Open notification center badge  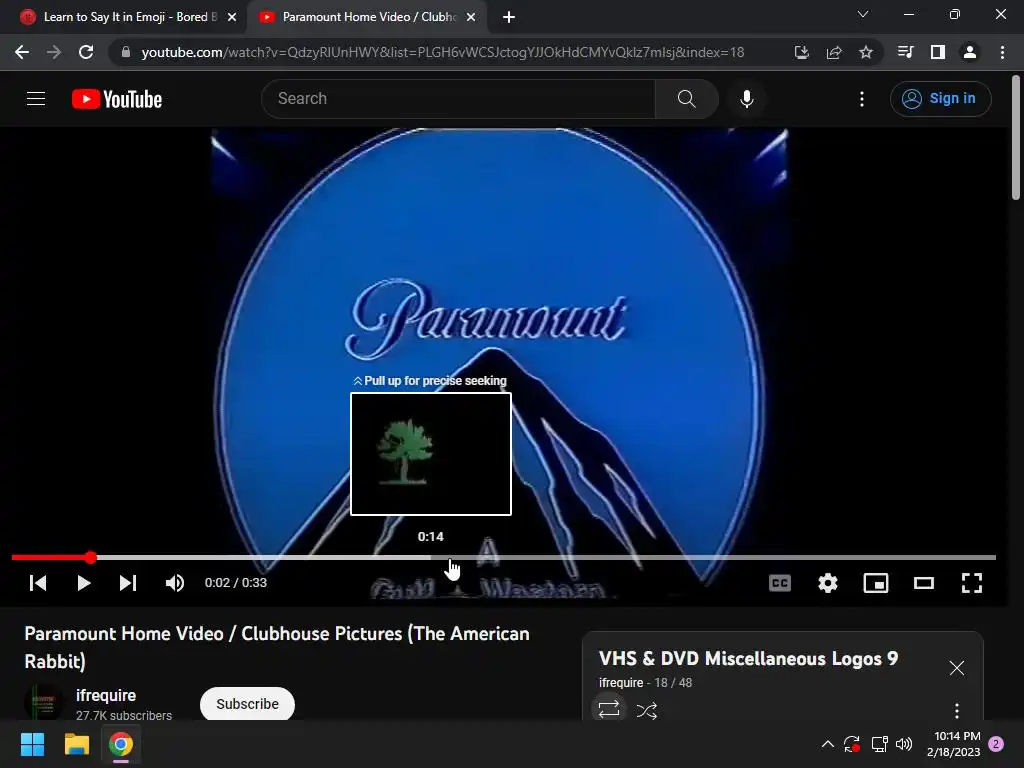tap(996, 744)
